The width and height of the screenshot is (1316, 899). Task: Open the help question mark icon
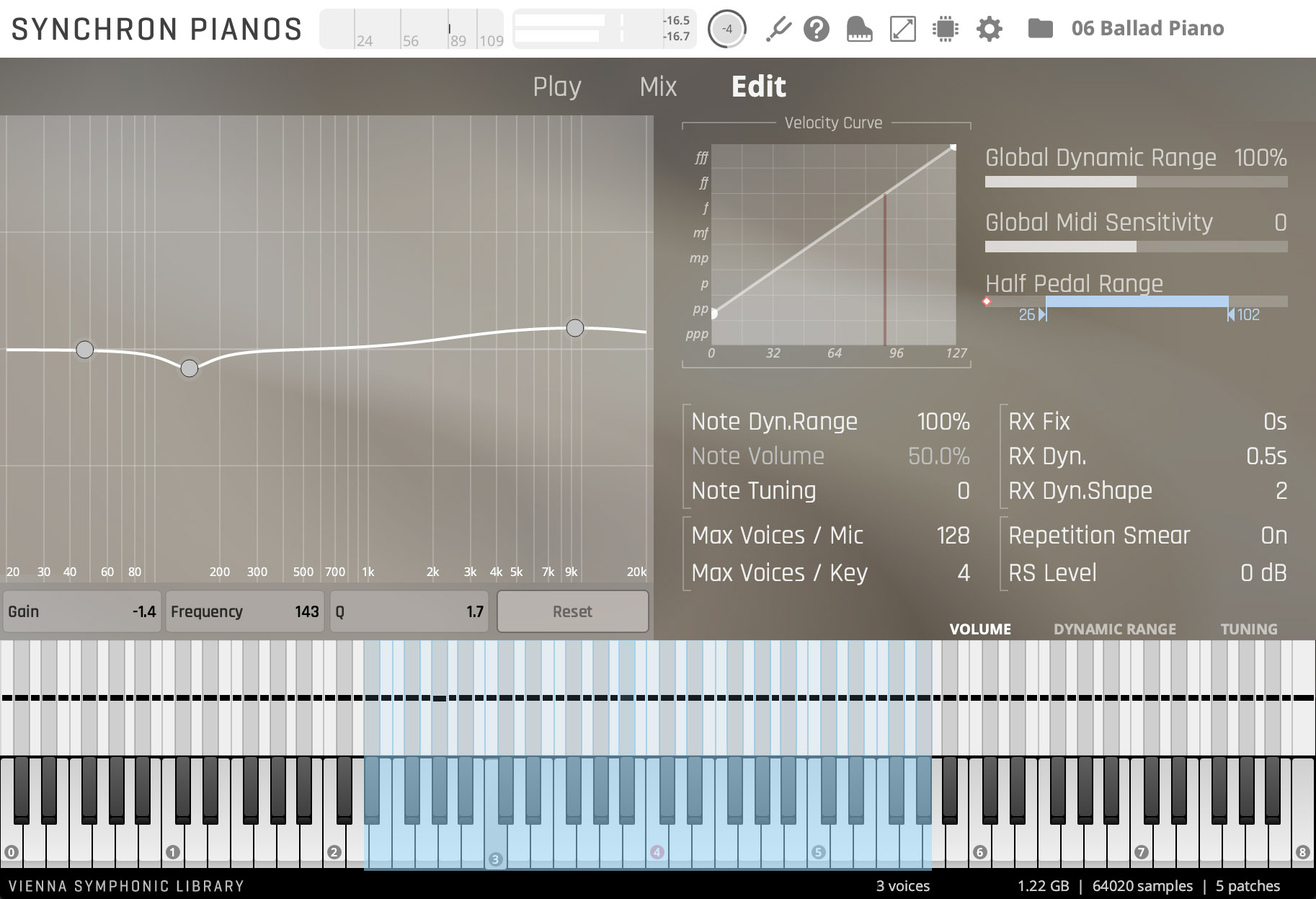coord(817,29)
